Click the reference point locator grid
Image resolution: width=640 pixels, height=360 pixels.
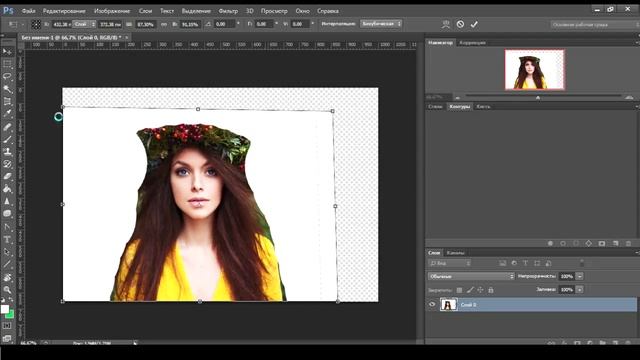click(x=36, y=24)
